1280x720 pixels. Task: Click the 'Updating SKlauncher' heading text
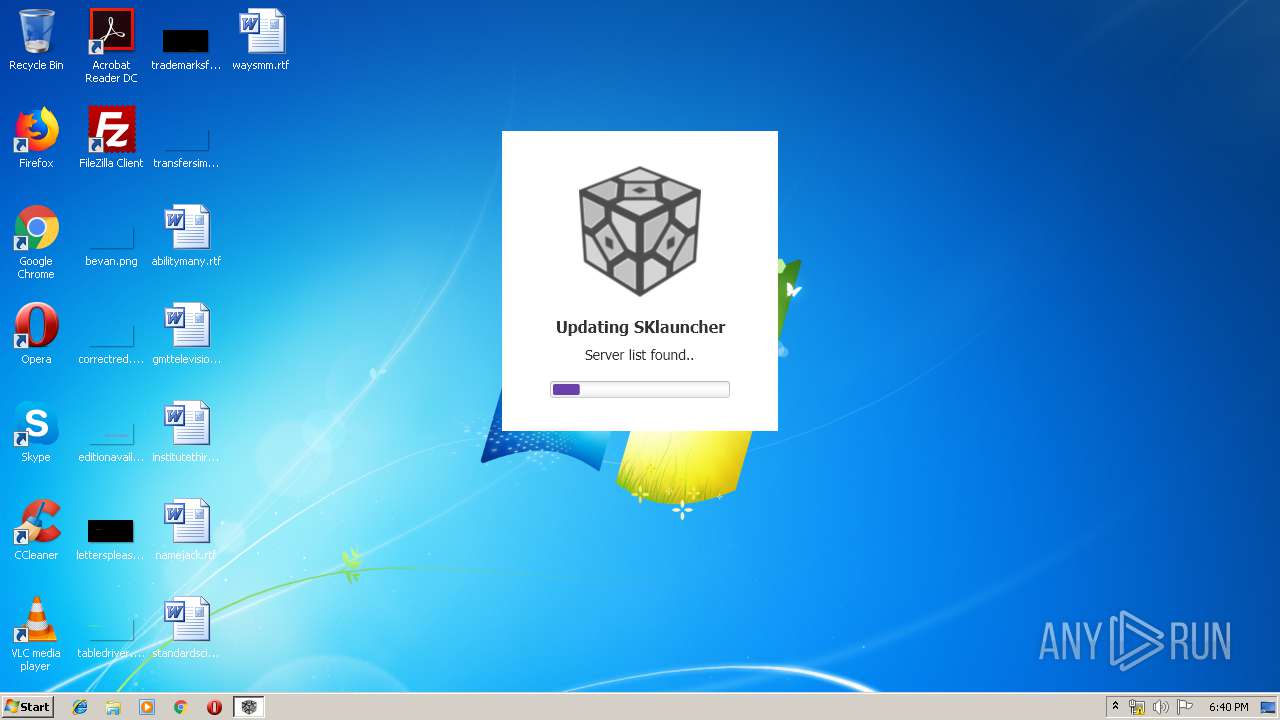(640, 327)
